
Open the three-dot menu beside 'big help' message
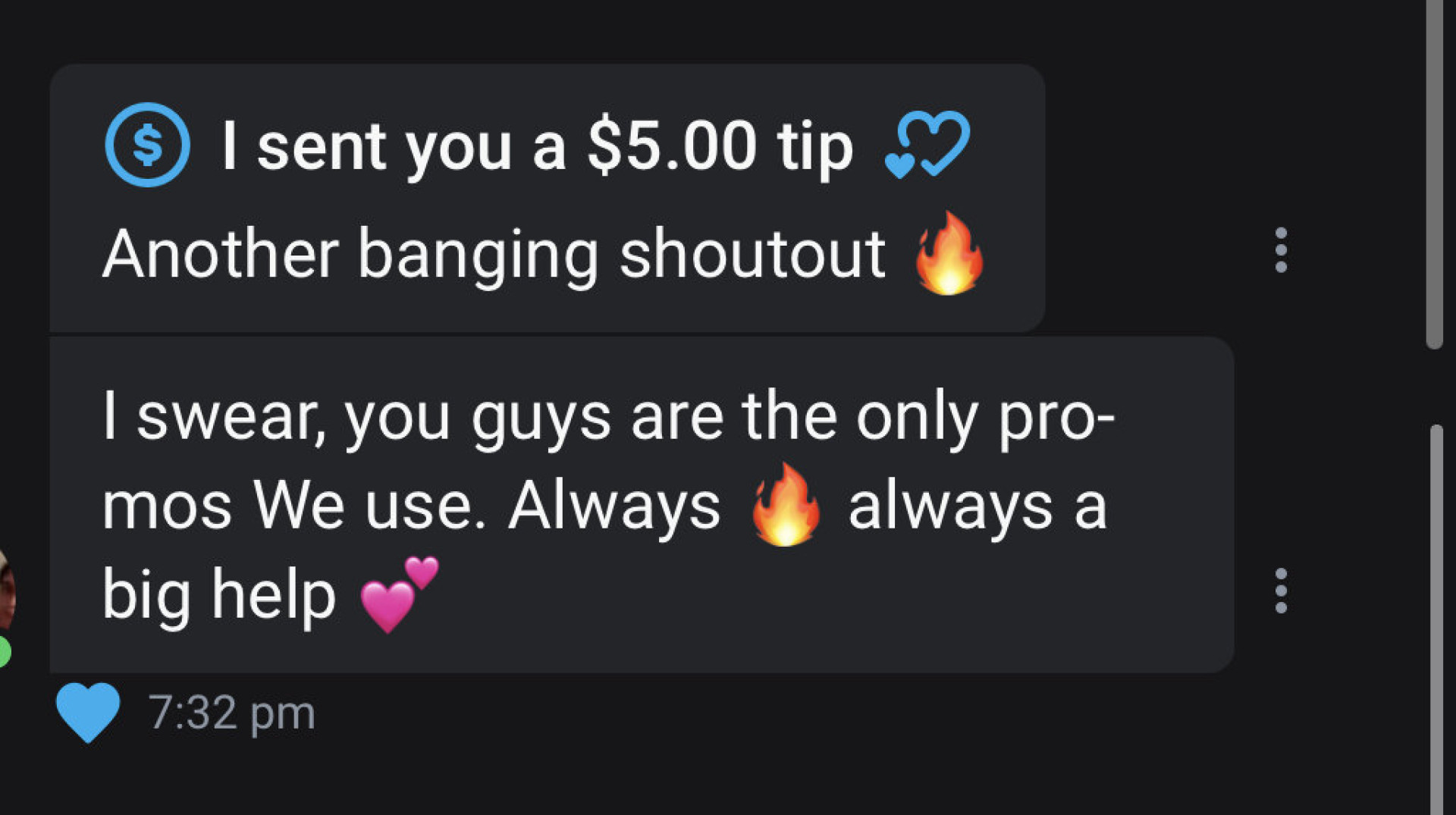[x=1281, y=591]
